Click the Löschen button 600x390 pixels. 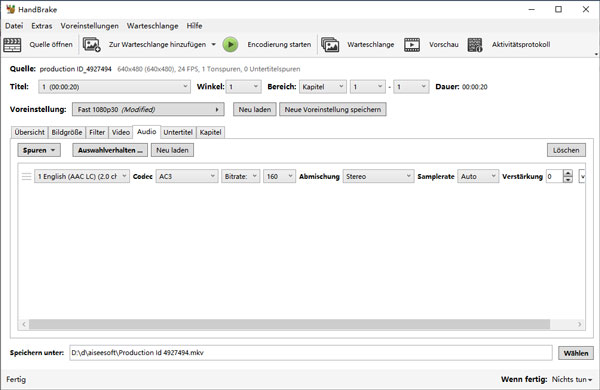click(566, 150)
